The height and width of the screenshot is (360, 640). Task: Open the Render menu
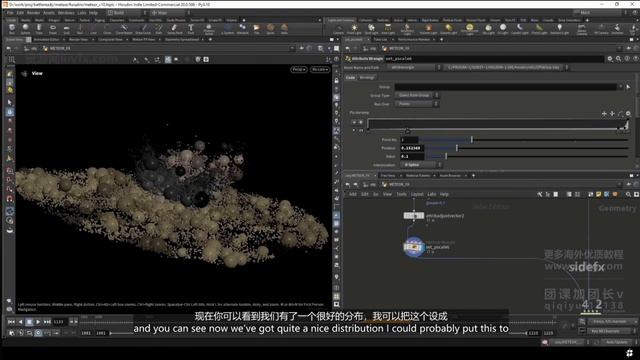(33, 13)
